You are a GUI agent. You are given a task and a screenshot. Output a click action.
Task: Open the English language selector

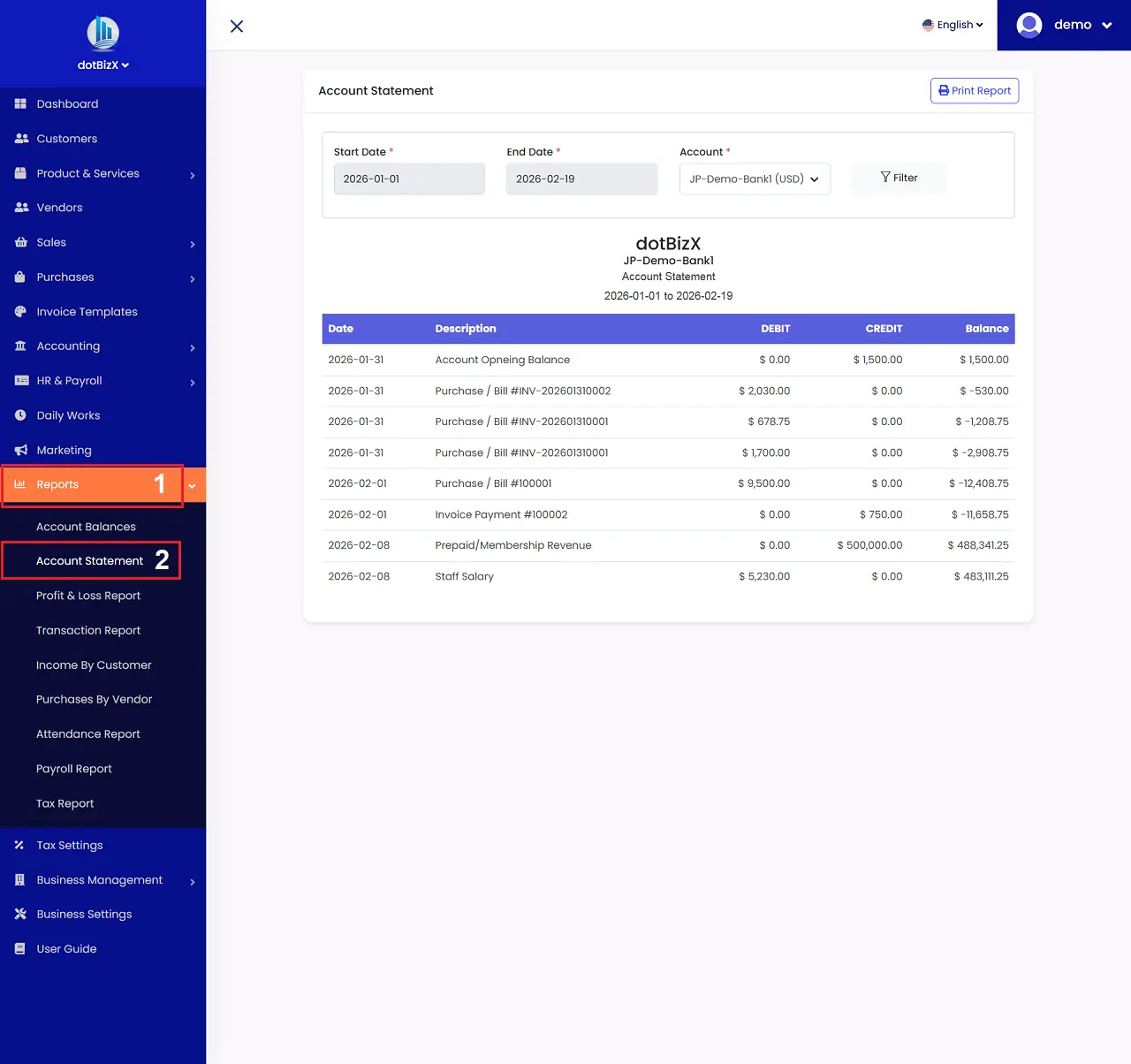pos(952,25)
